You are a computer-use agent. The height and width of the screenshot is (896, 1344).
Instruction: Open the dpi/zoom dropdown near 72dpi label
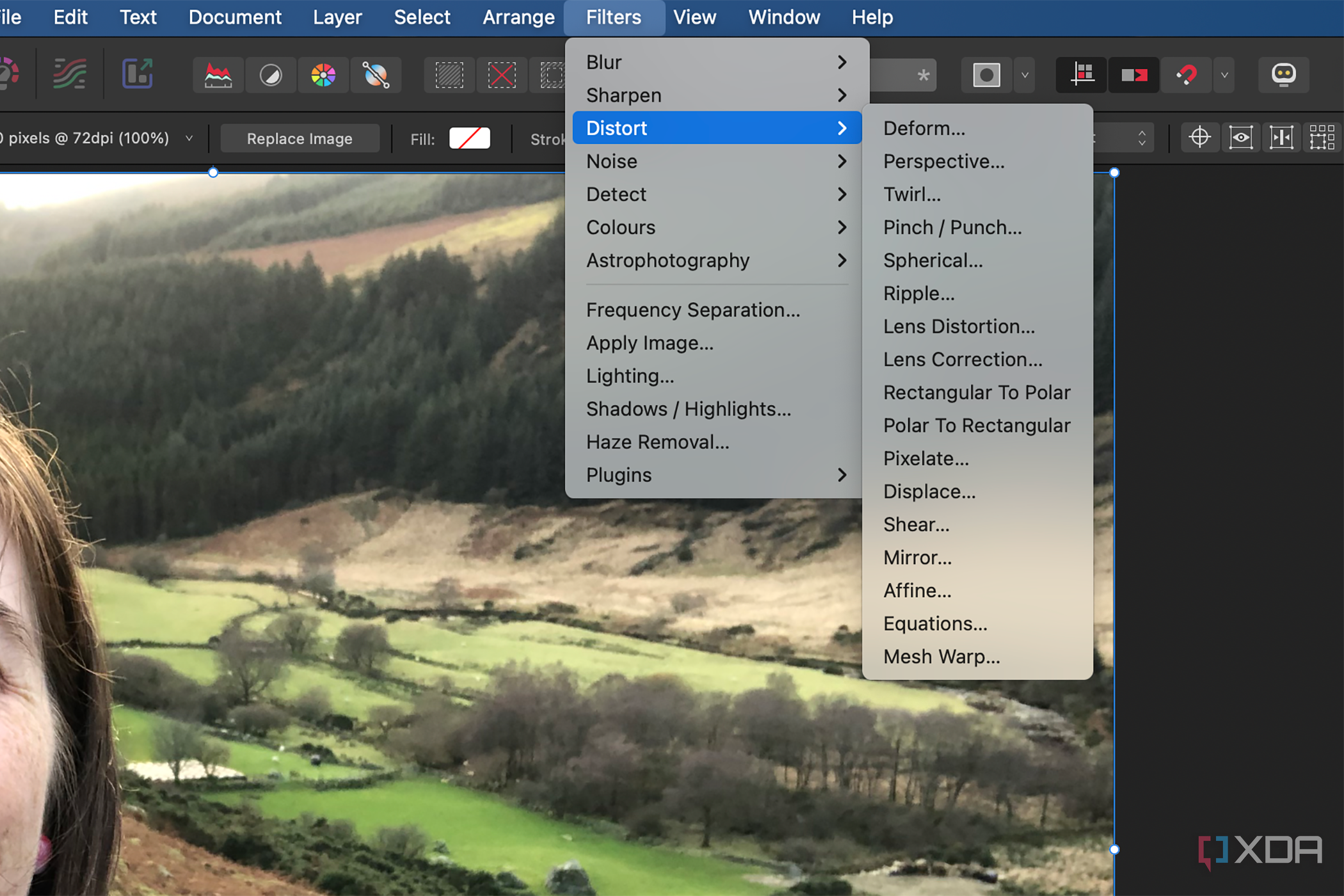pyautogui.click(x=189, y=138)
